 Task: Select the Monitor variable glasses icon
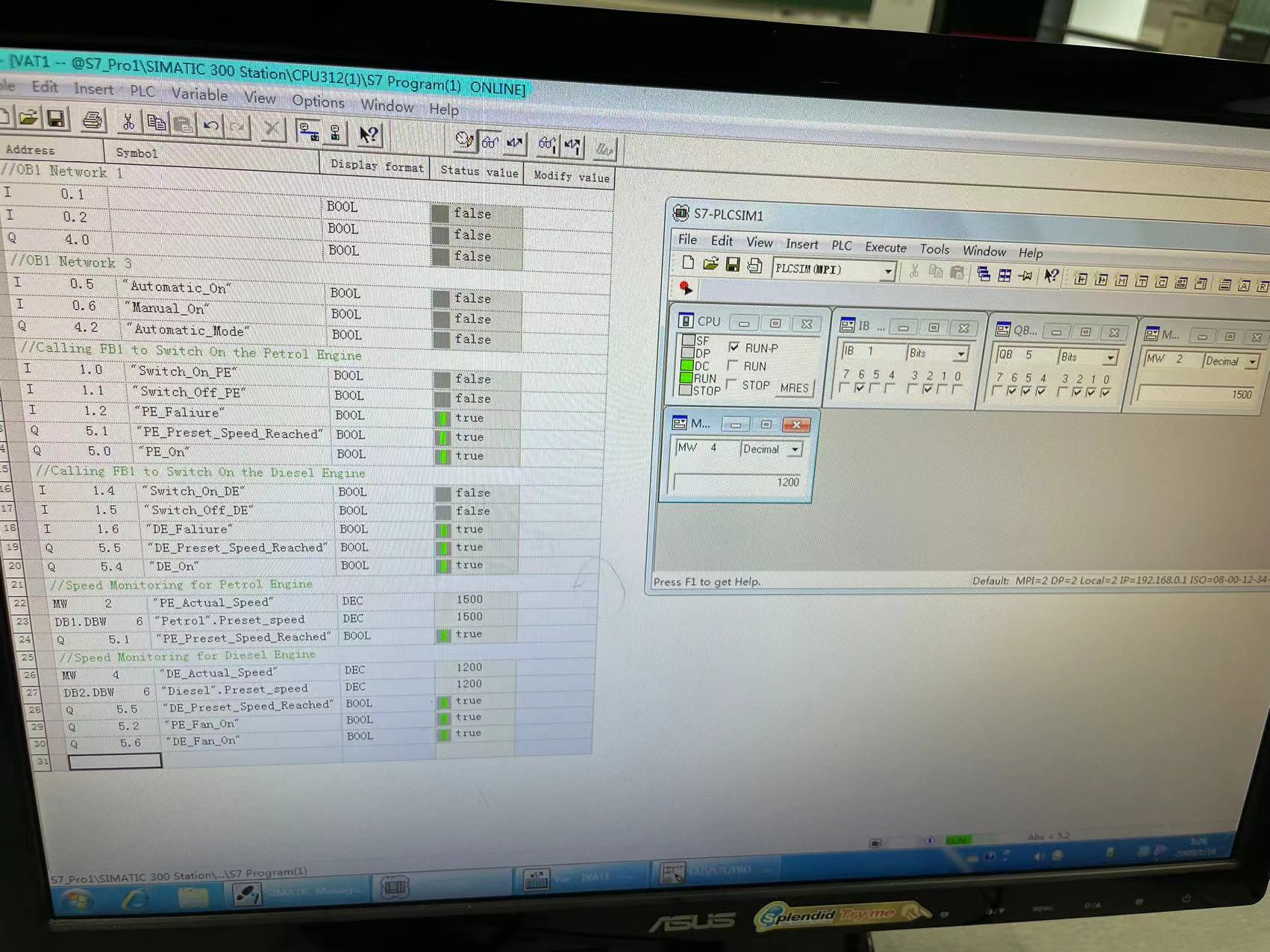489,142
